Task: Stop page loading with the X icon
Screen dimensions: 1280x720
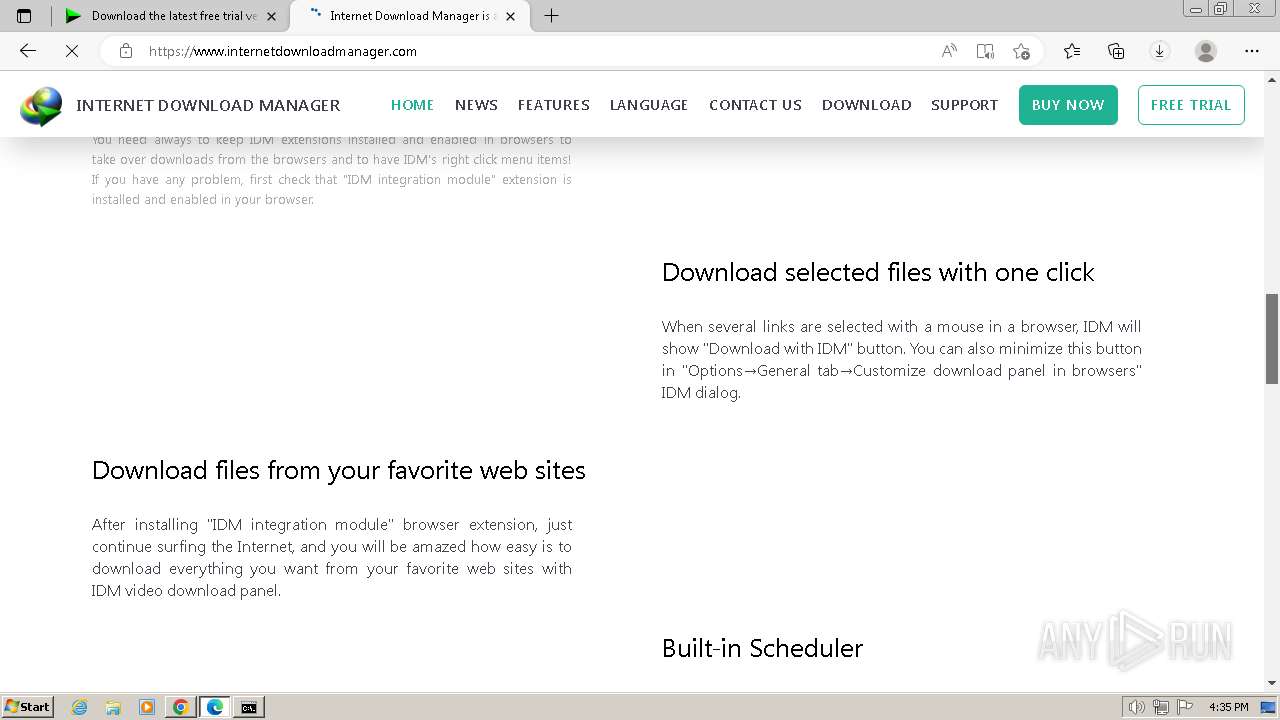Action: 72,51
